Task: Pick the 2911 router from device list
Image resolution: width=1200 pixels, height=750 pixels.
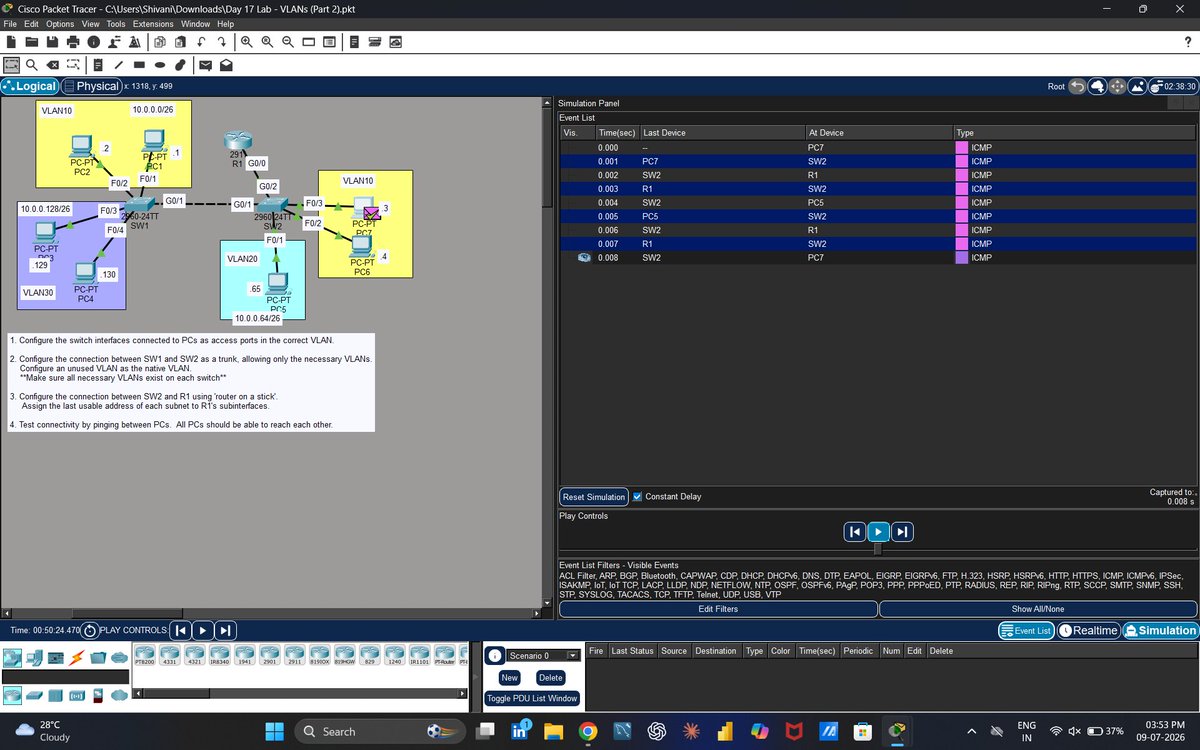Action: click(295, 657)
